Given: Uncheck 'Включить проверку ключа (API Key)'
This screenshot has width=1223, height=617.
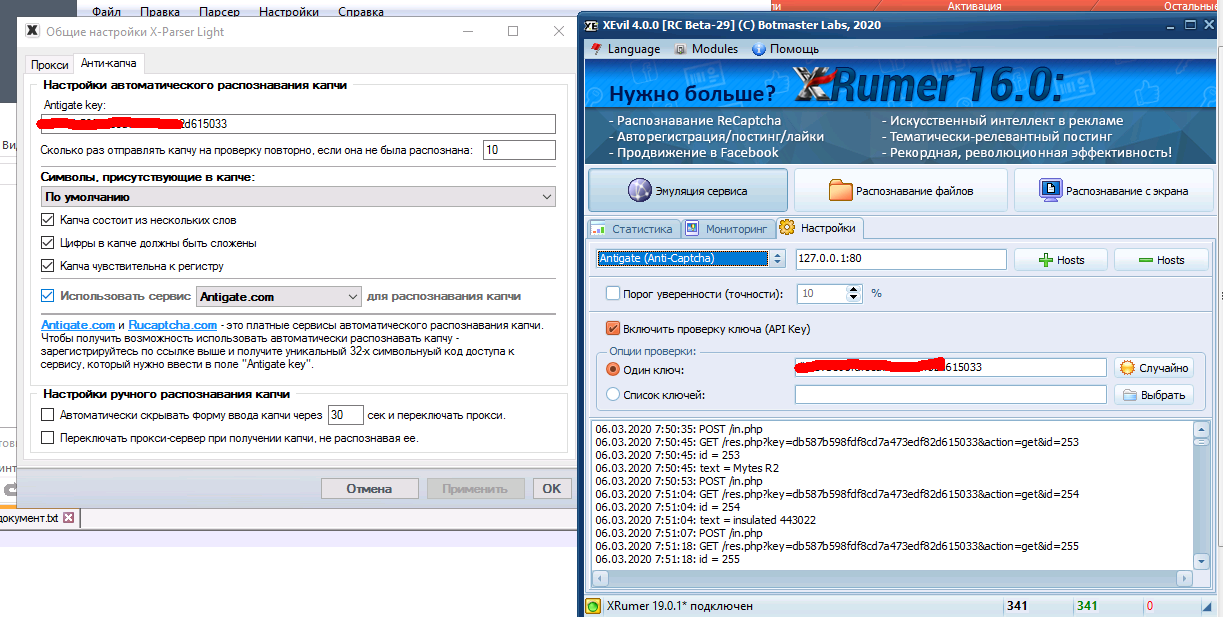Looking at the screenshot, I should [613, 329].
